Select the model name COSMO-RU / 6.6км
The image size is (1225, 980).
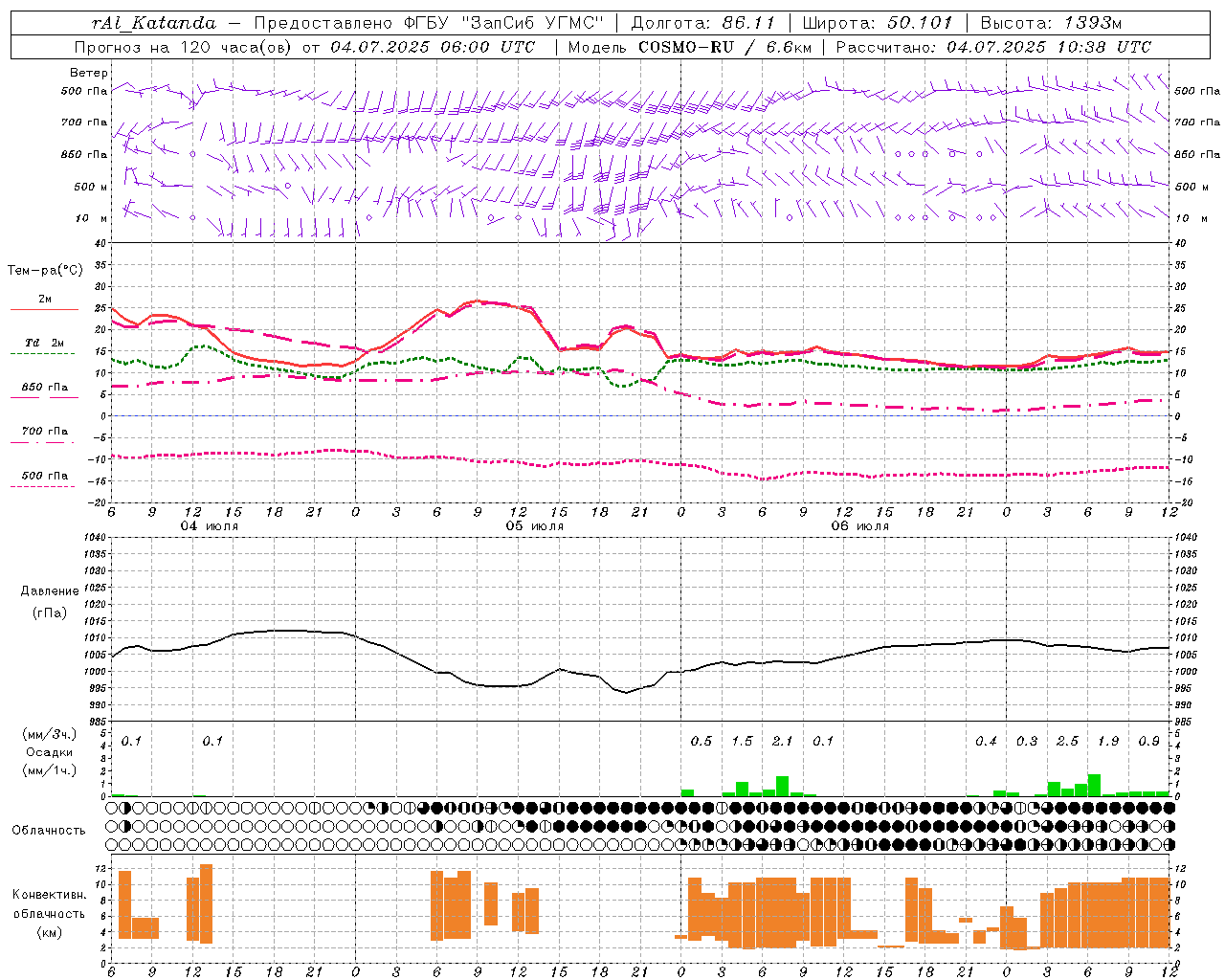coord(724,46)
